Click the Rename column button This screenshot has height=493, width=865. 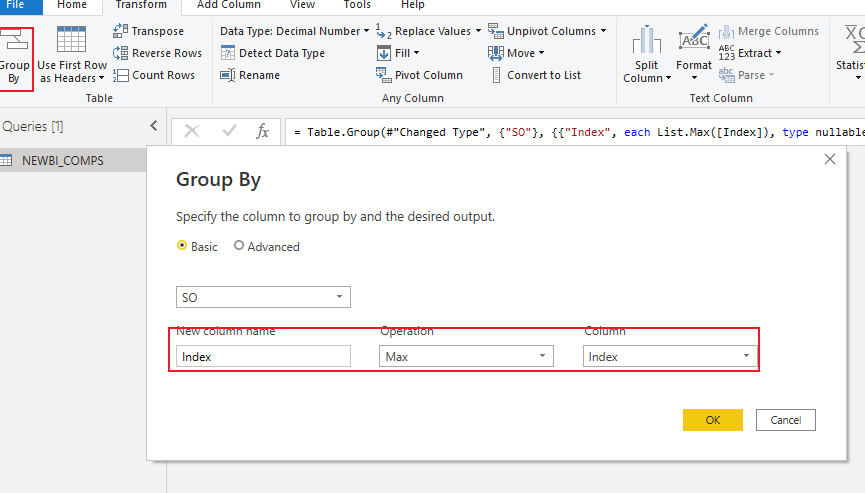point(250,75)
